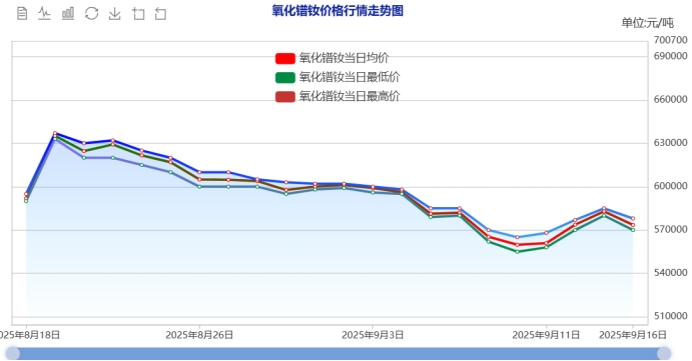Click the middle of the blue data-zoom bar
Image resolution: width=692 pixels, height=361 pixels.
(338, 353)
